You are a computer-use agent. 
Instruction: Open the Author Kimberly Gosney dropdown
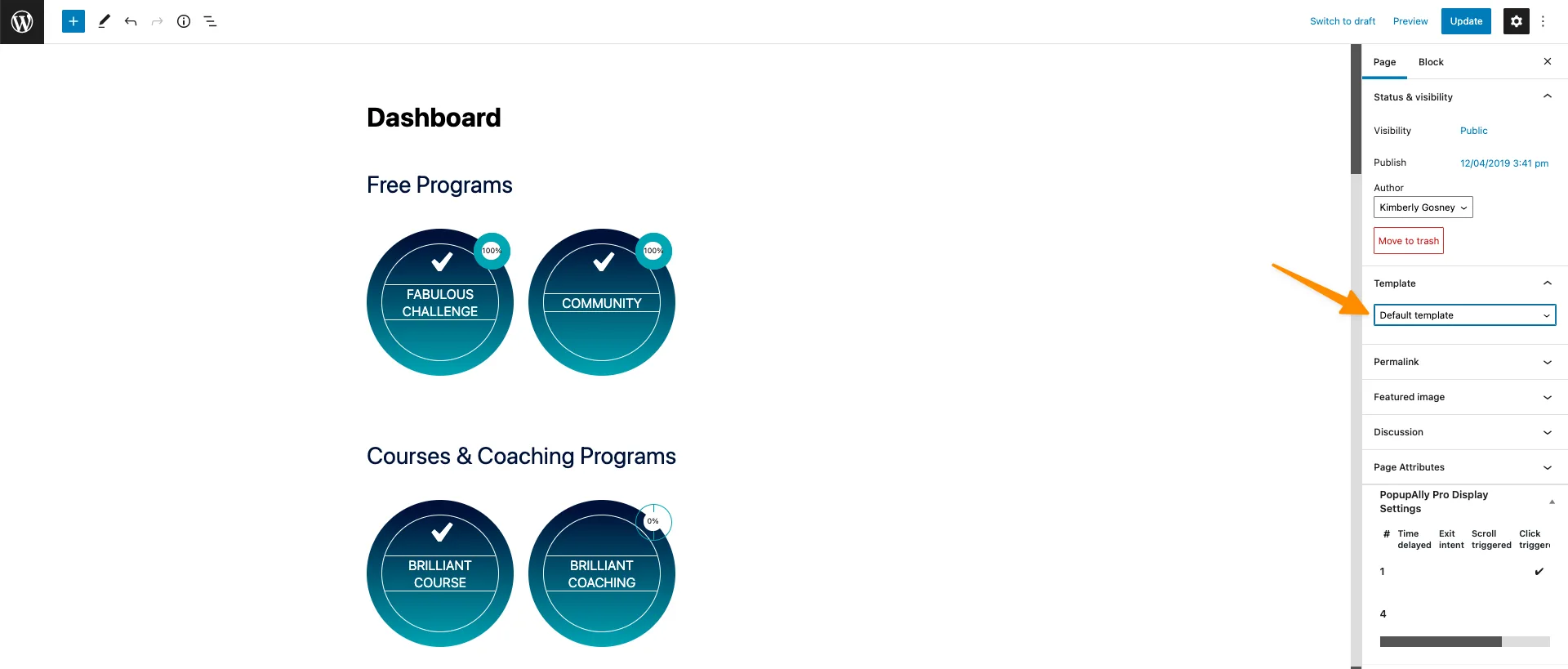click(1423, 207)
